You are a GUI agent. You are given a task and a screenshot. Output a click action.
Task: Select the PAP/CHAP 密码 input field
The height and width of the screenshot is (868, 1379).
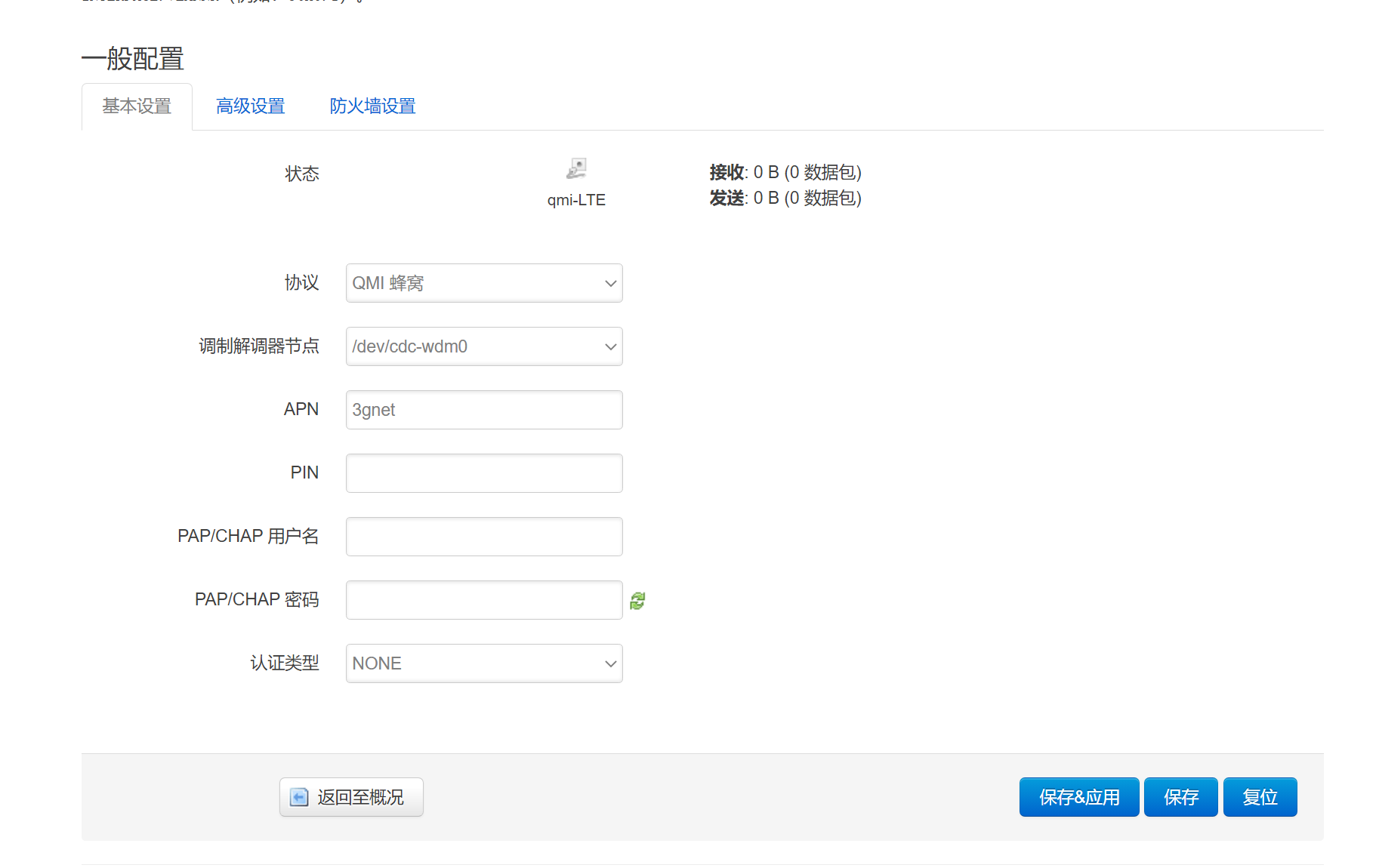coord(483,600)
